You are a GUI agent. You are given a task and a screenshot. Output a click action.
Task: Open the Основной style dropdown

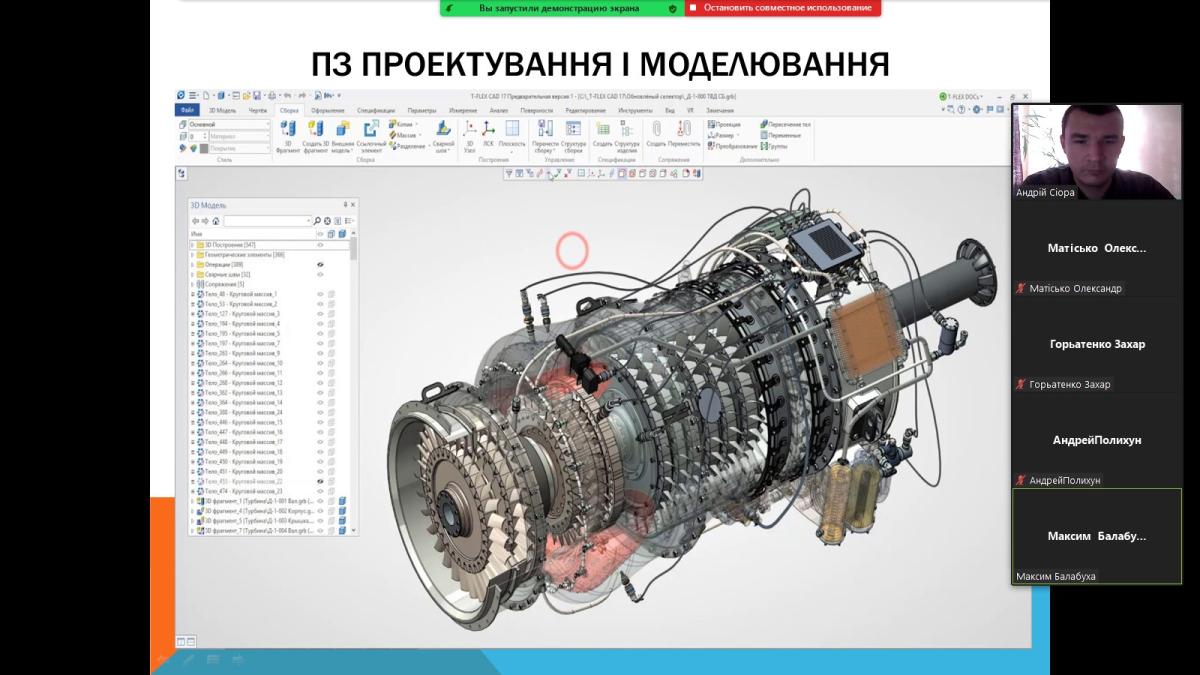pyautogui.click(x=228, y=124)
